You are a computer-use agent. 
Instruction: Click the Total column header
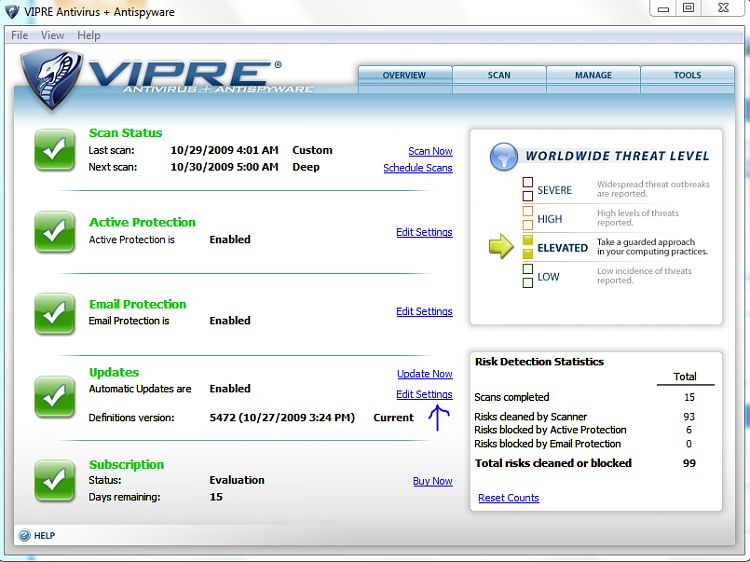tap(685, 377)
